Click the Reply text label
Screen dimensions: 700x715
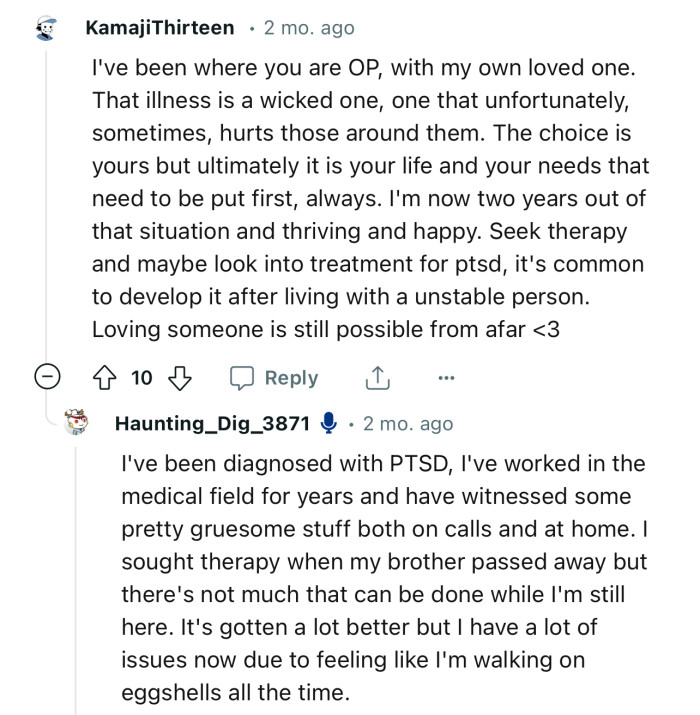(291, 378)
